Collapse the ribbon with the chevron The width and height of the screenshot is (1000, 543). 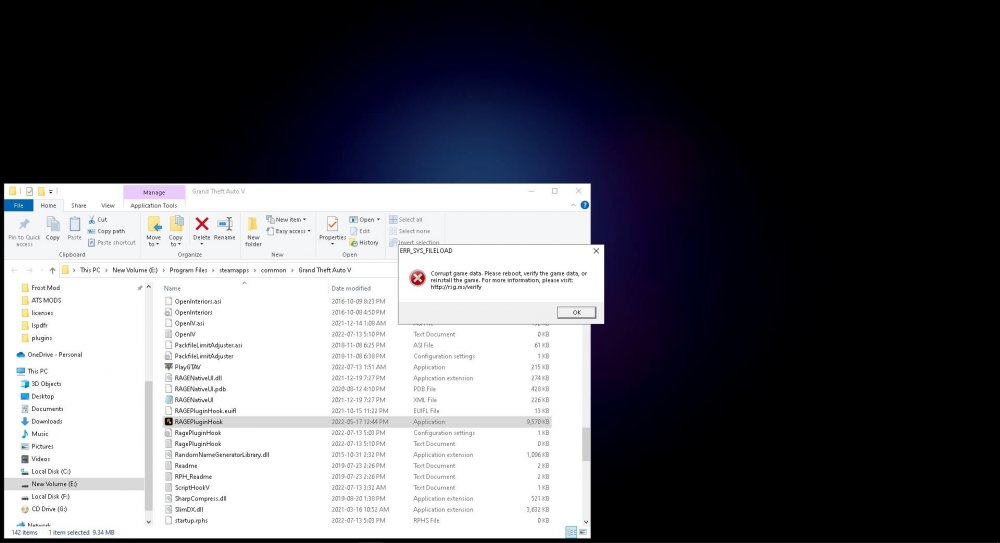tap(573, 205)
